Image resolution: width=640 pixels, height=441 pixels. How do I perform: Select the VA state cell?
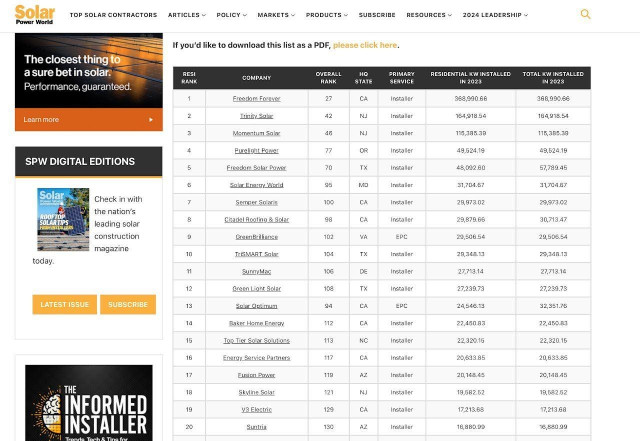click(363, 237)
